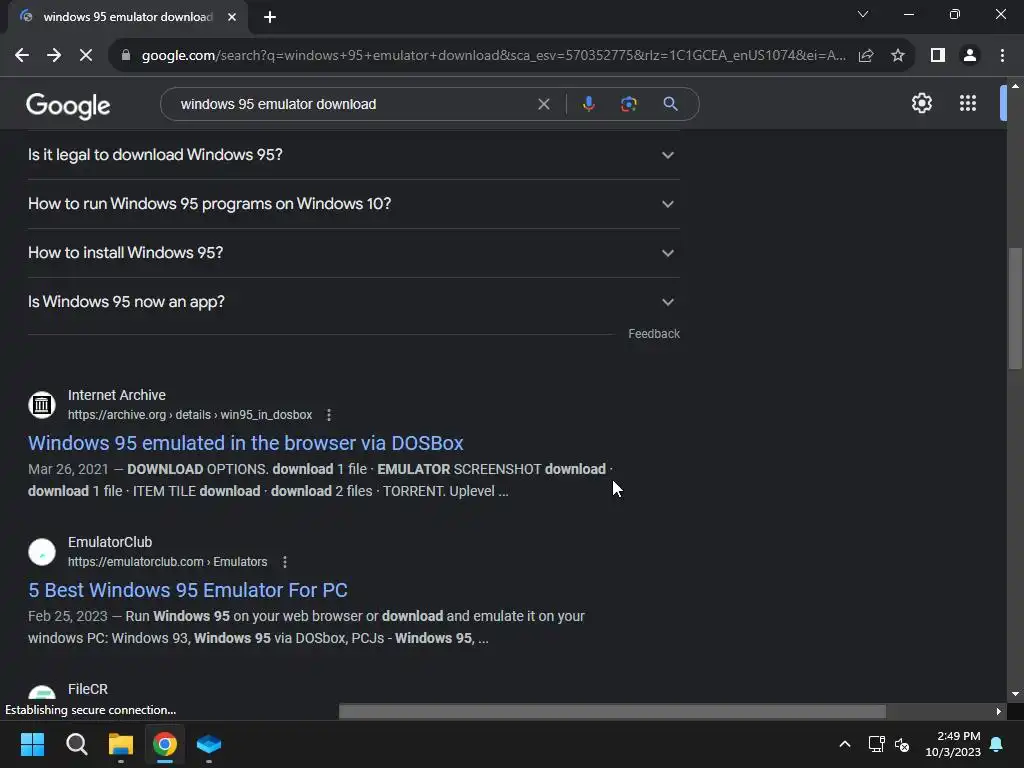Click 'Internet Archive' site name
This screenshot has width=1024, height=768.
[x=117, y=395]
